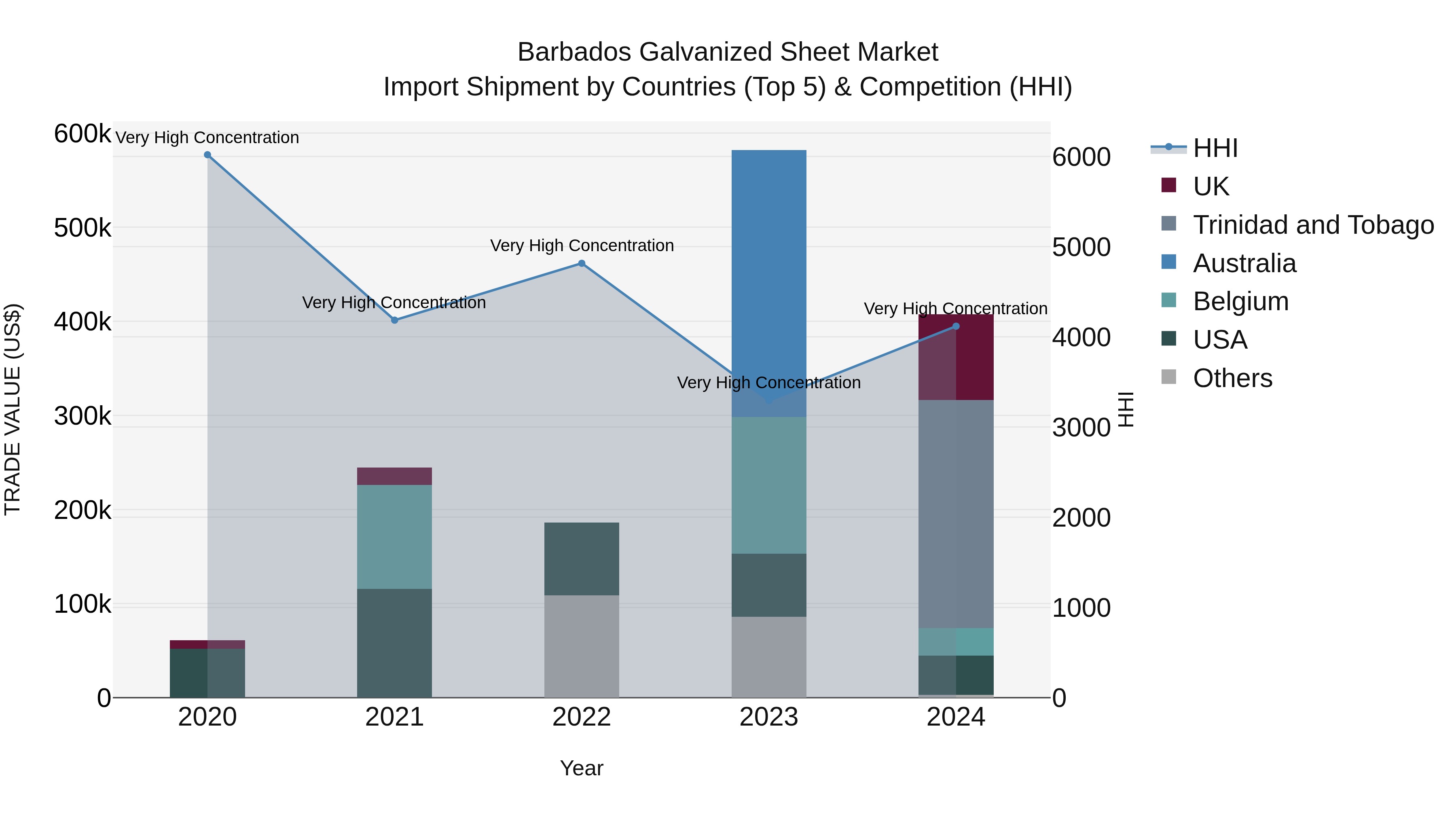Viewport: 1456px width, 819px height.
Task: Click the Others gray legend swatch
Action: point(1168,377)
